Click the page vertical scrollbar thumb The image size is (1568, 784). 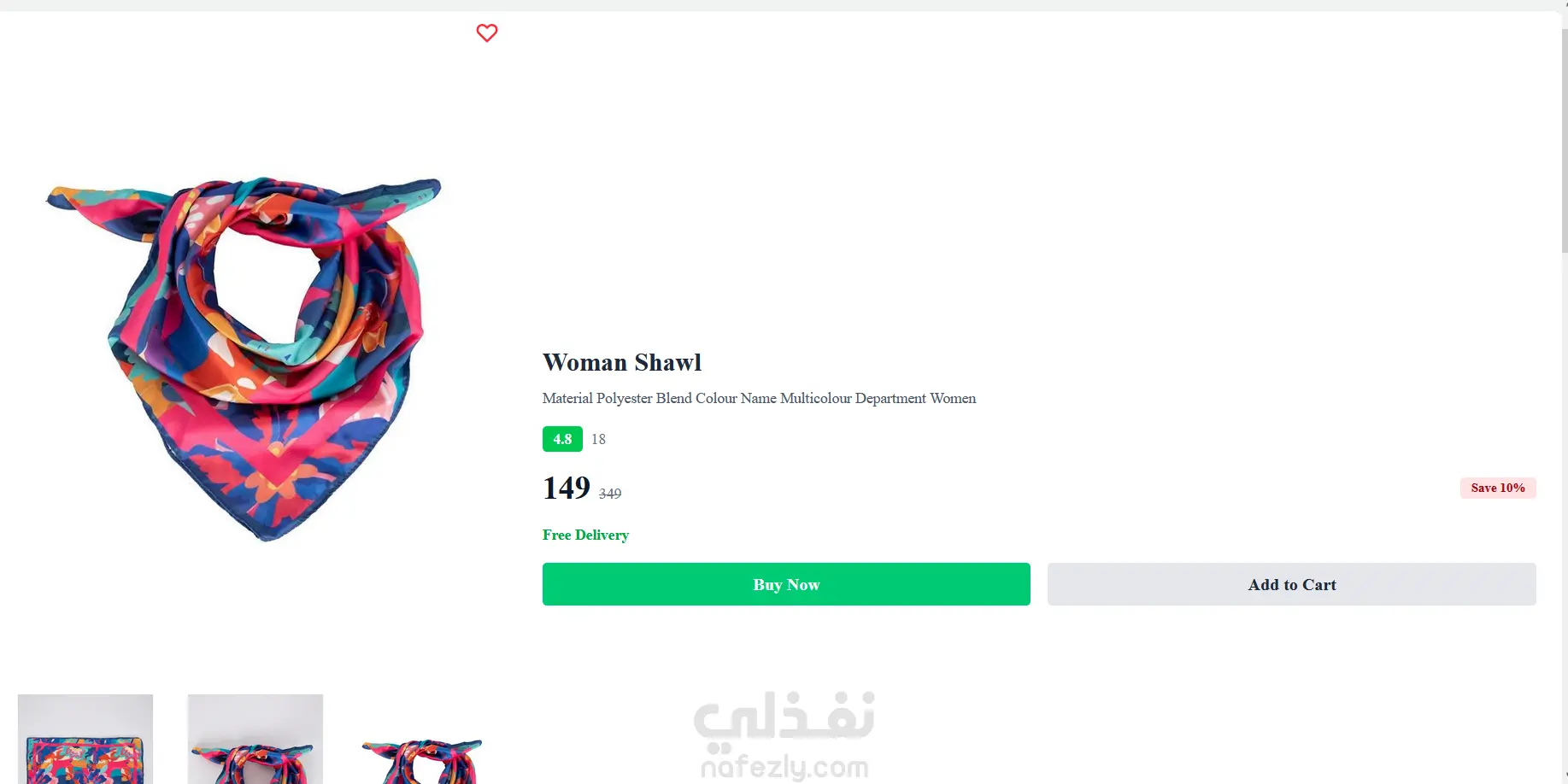click(1564, 141)
